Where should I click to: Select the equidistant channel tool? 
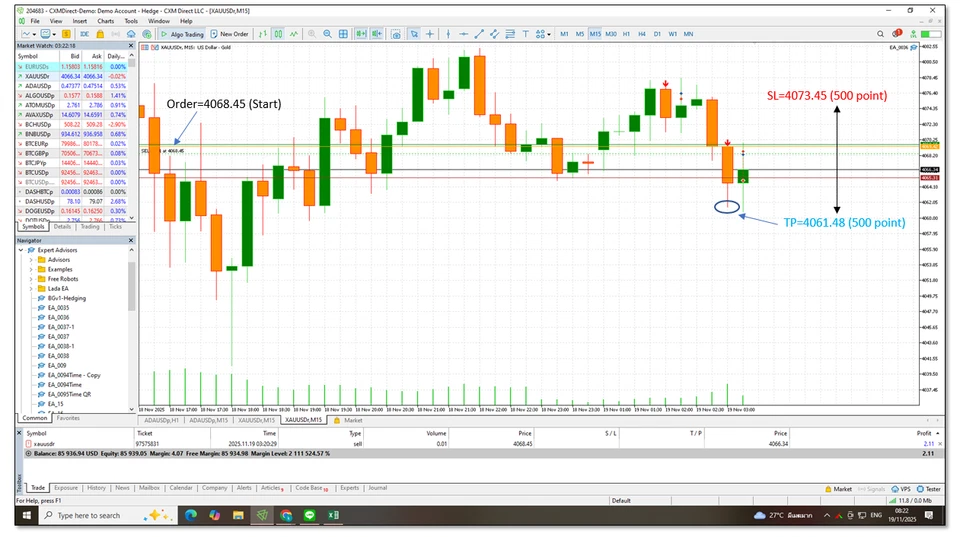(x=495, y=34)
